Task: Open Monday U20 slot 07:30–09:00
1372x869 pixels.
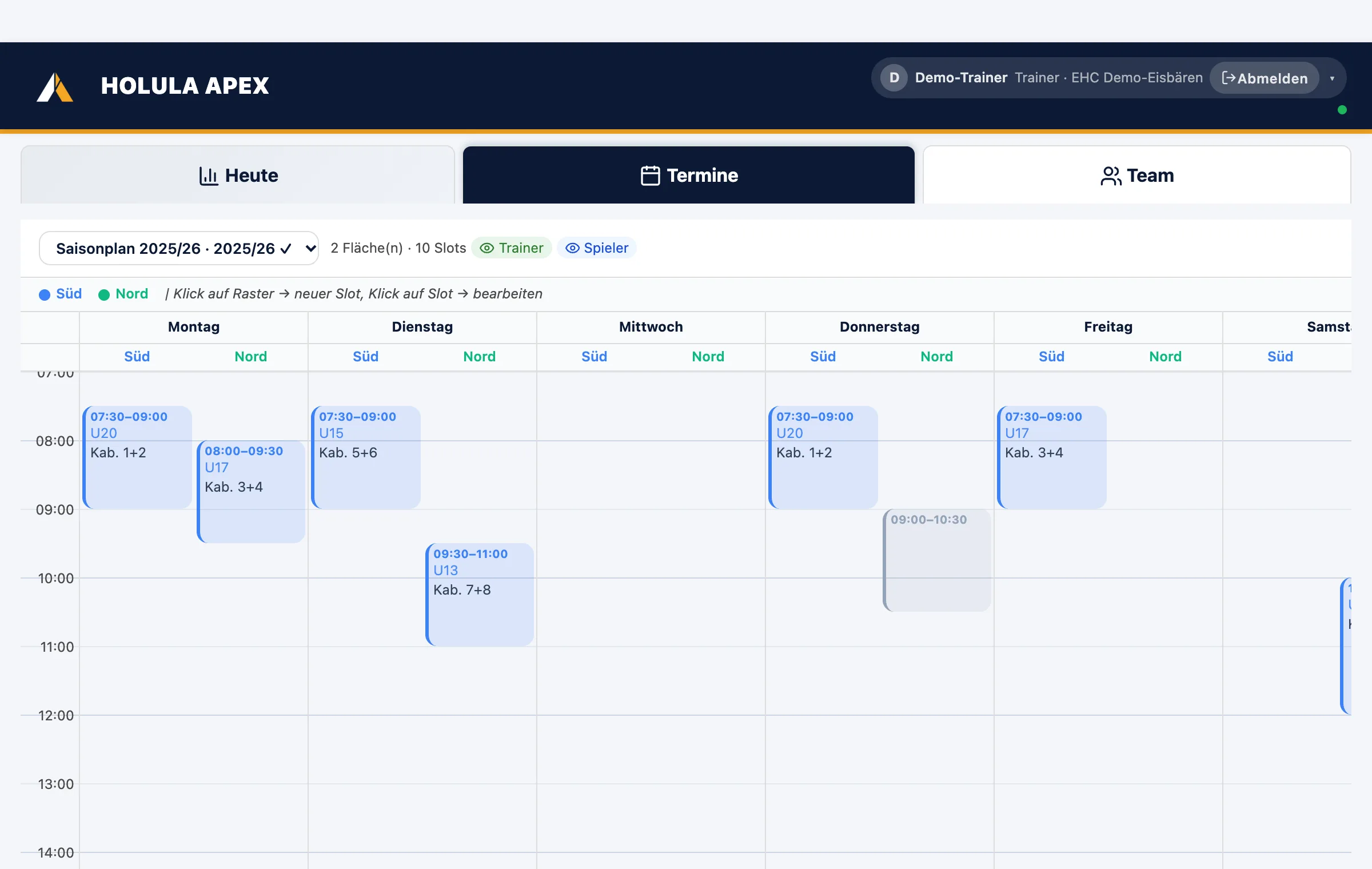Action: click(x=137, y=457)
